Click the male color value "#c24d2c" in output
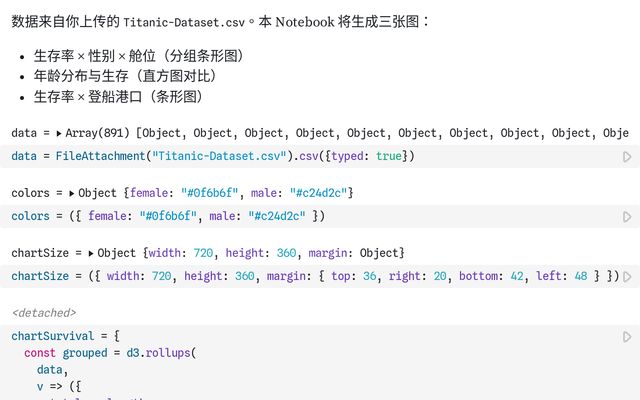This screenshot has width=640, height=400. tap(318, 193)
